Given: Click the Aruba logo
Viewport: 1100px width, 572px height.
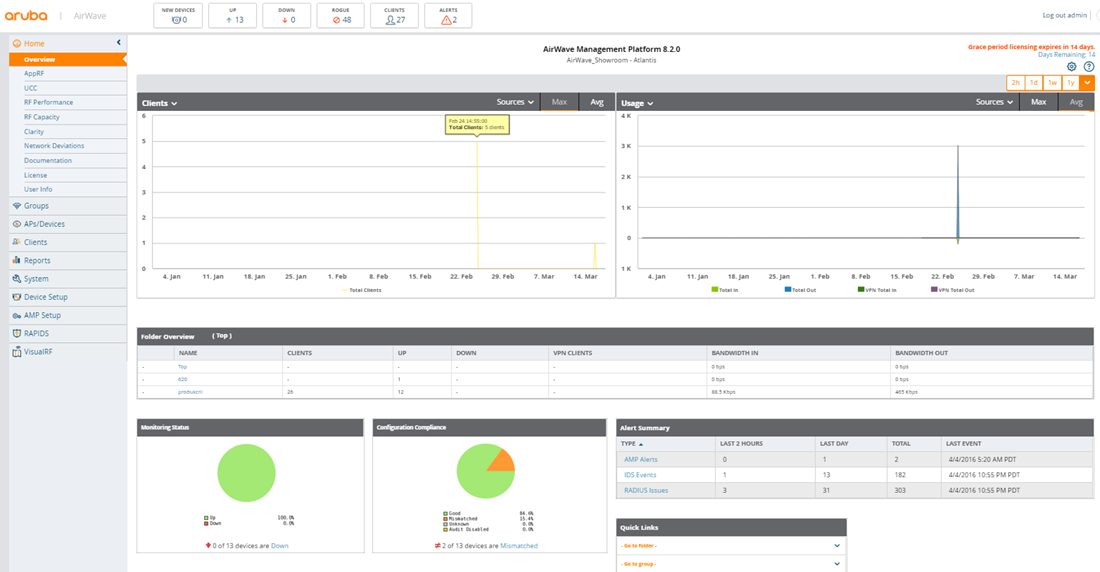Looking at the screenshot, I should [27, 15].
